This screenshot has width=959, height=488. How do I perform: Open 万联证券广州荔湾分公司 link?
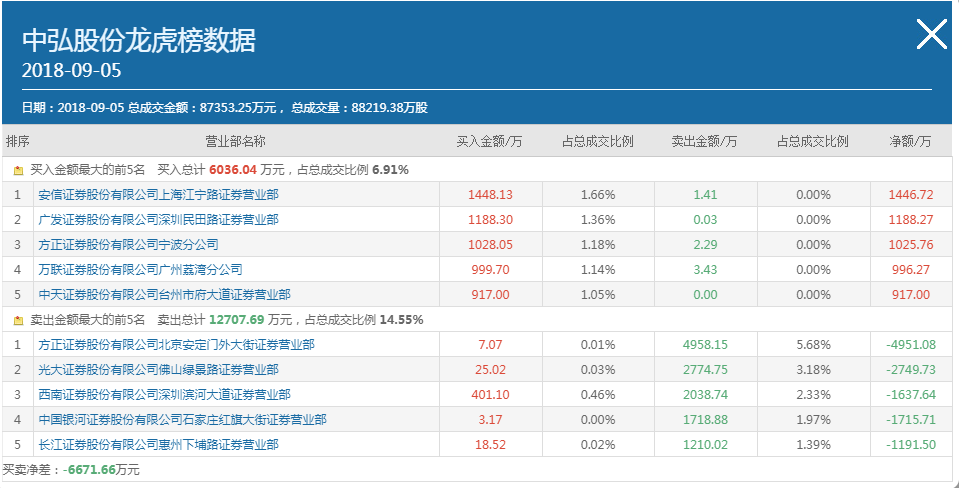point(141,270)
